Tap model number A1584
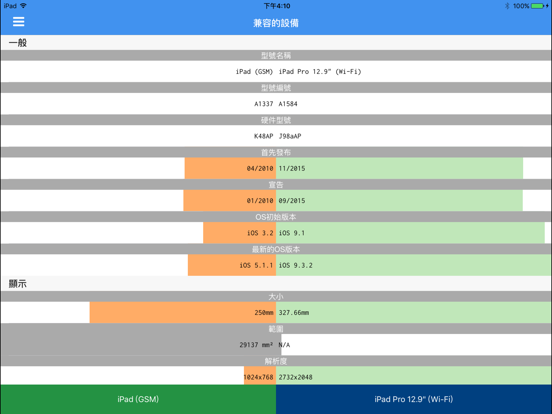 point(288,104)
